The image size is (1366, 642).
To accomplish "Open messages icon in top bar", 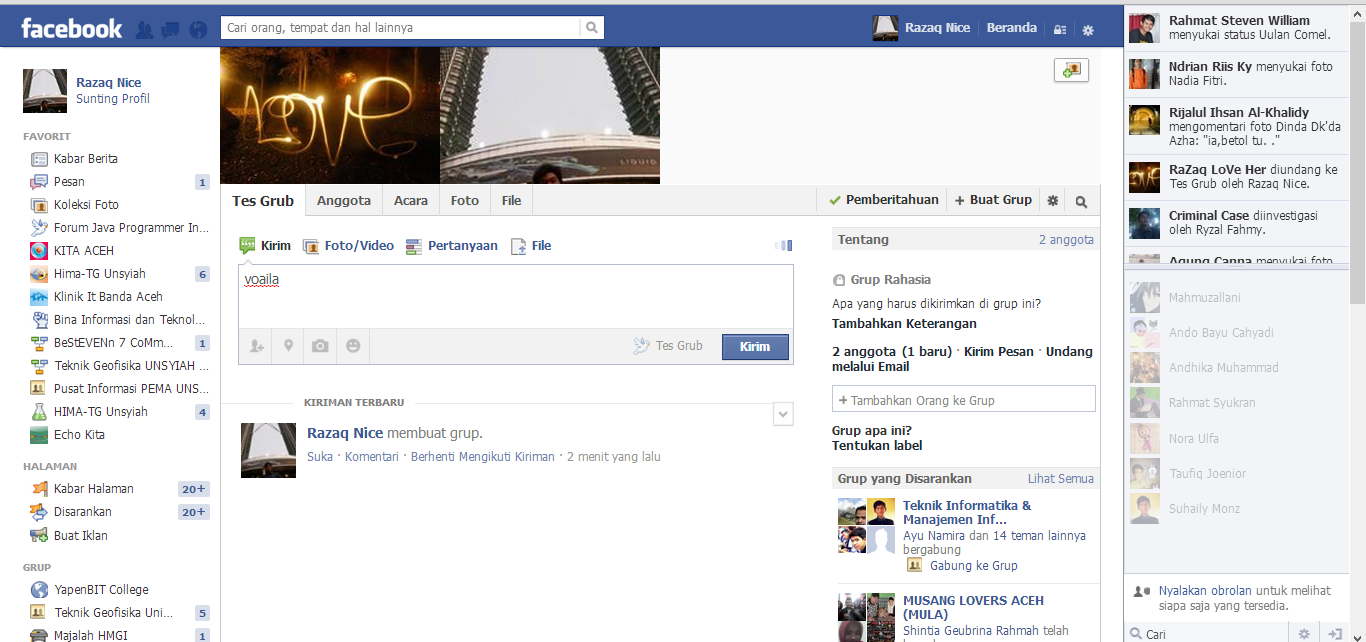I will 171,30.
